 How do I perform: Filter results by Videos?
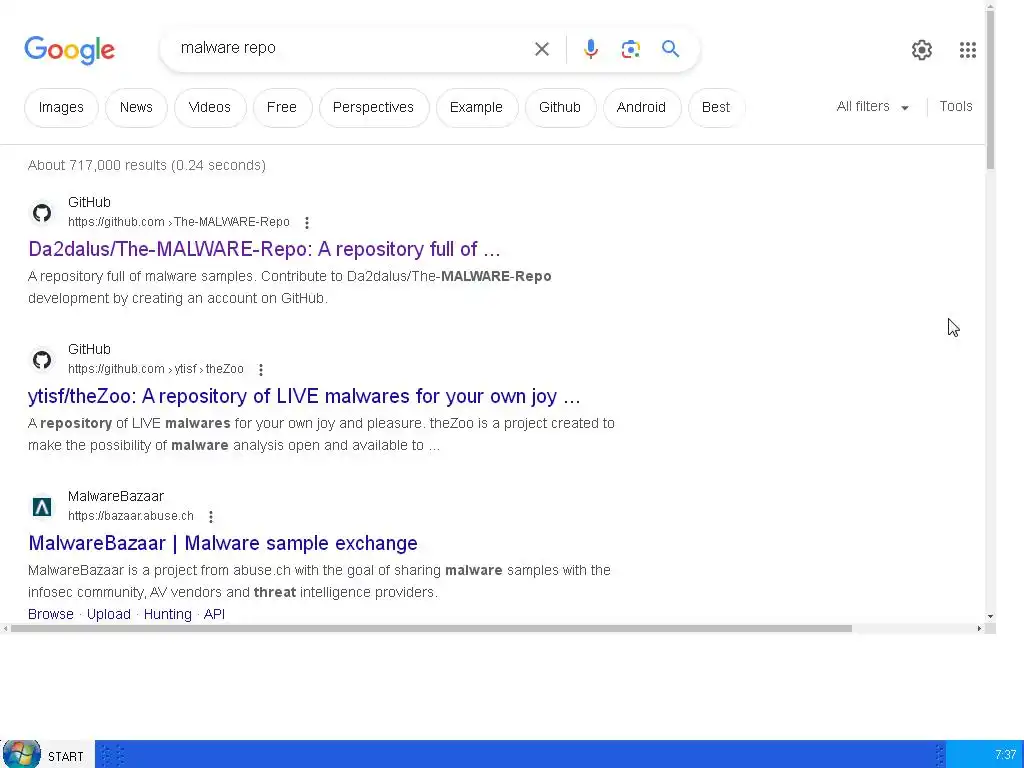(210, 107)
